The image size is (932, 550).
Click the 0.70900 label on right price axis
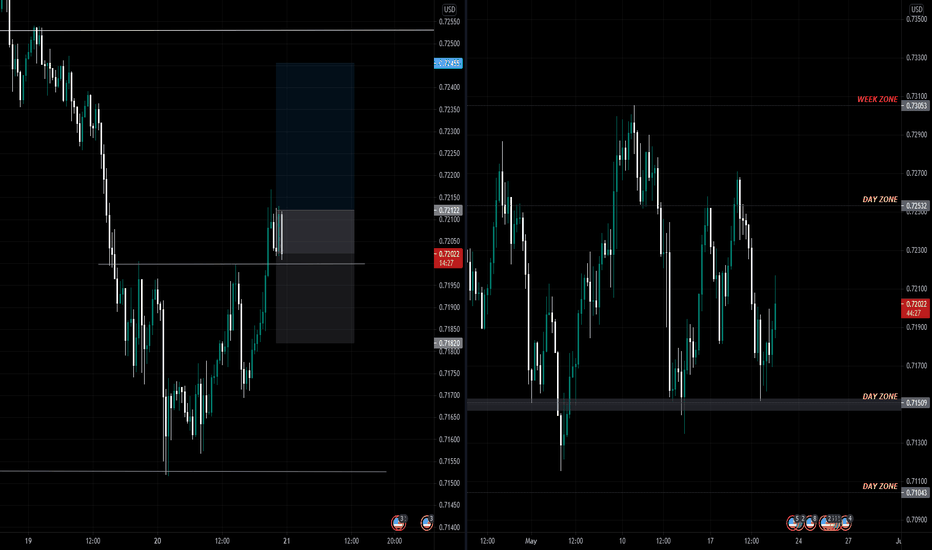click(917, 519)
